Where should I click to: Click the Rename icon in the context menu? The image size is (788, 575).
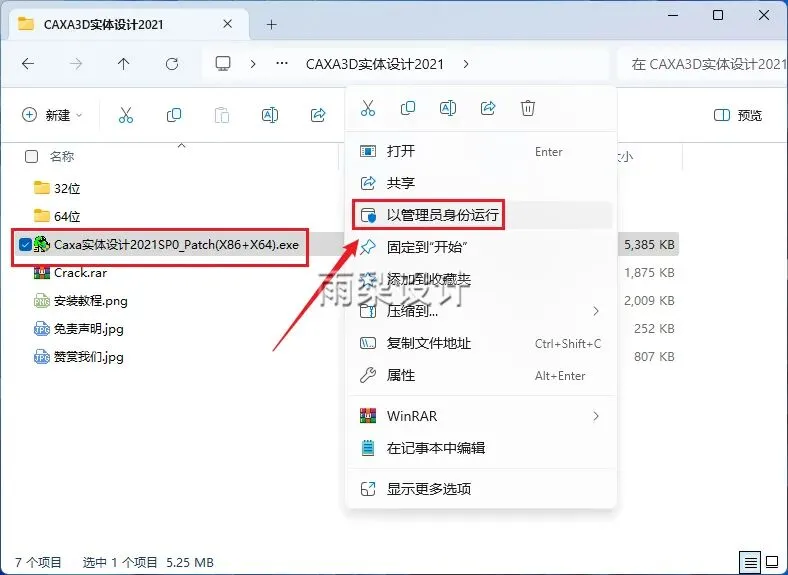[x=448, y=108]
